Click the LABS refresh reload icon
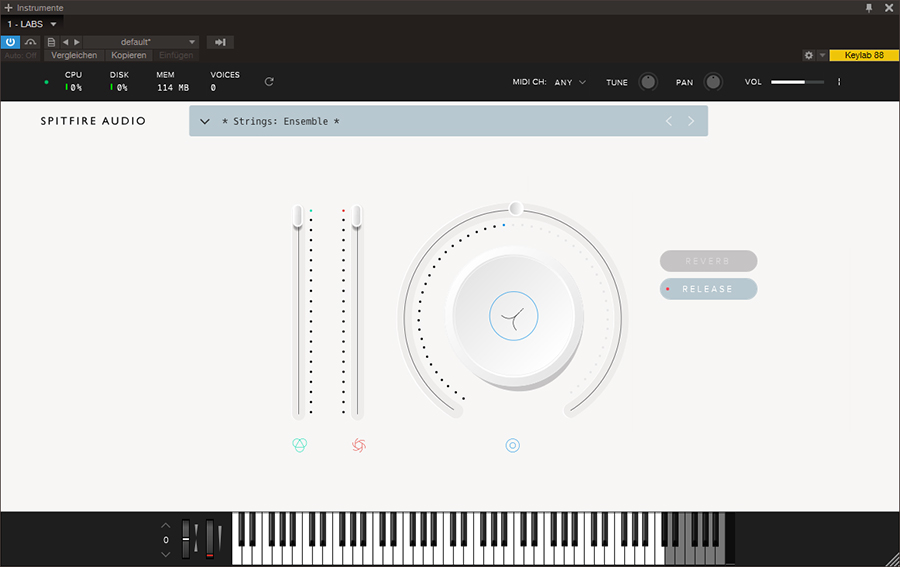Viewport: 900px width, 567px height. [269, 81]
